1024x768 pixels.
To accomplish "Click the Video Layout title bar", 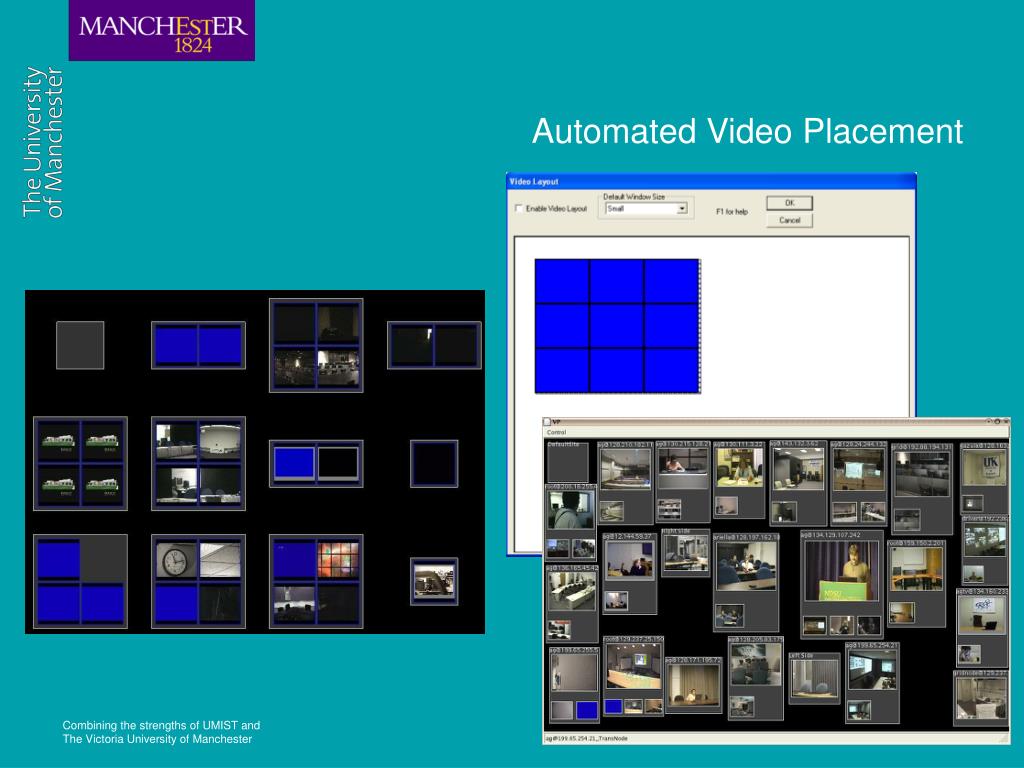I will pos(711,182).
